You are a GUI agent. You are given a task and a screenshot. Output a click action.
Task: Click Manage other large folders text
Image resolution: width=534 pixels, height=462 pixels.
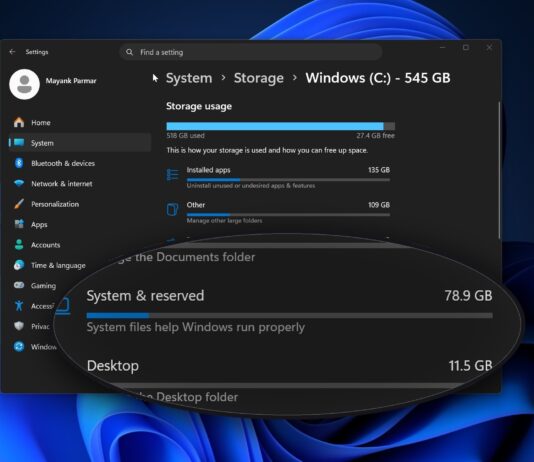pyautogui.click(x=224, y=221)
